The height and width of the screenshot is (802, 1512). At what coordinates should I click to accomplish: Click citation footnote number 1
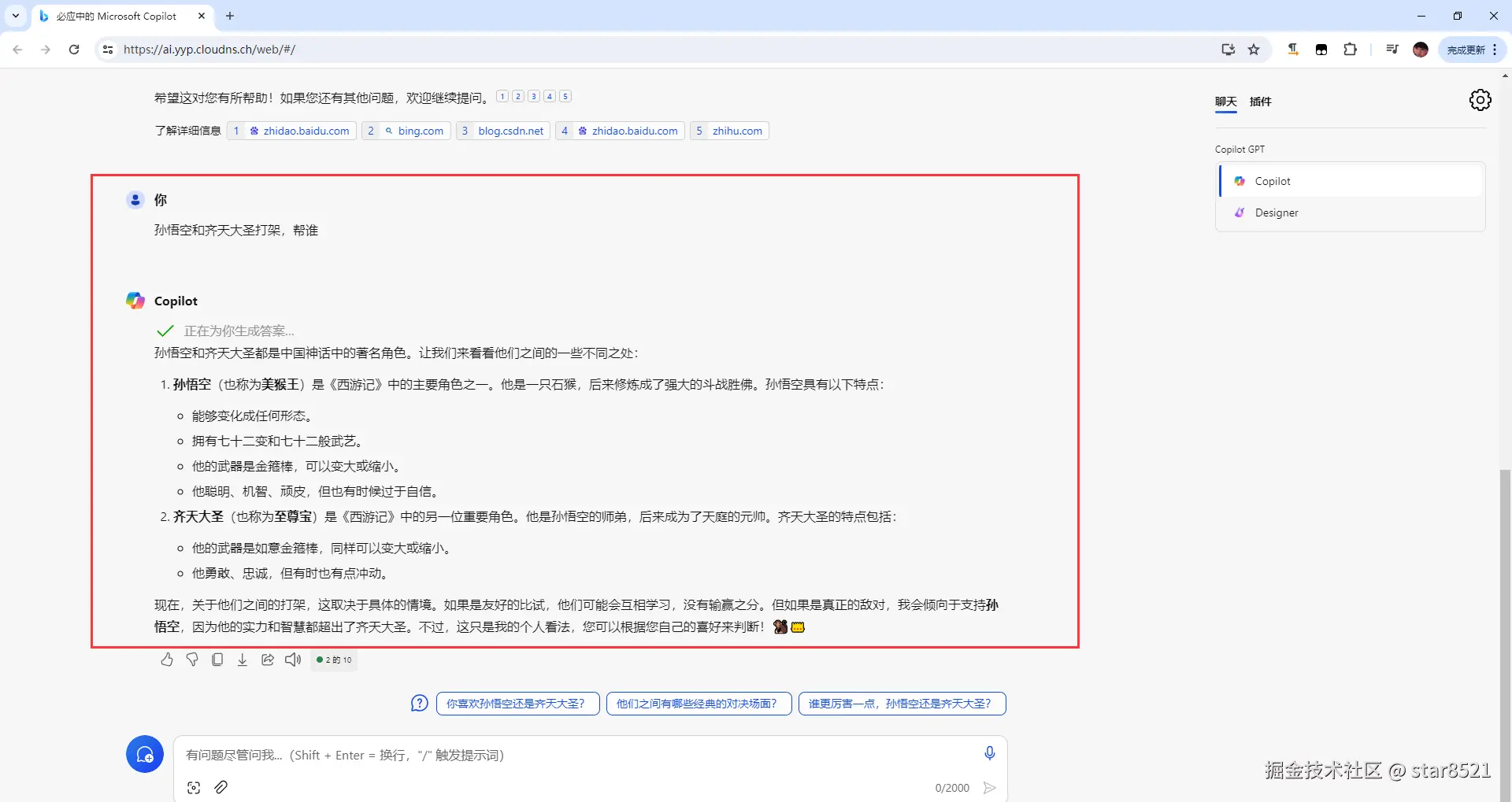pos(502,96)
